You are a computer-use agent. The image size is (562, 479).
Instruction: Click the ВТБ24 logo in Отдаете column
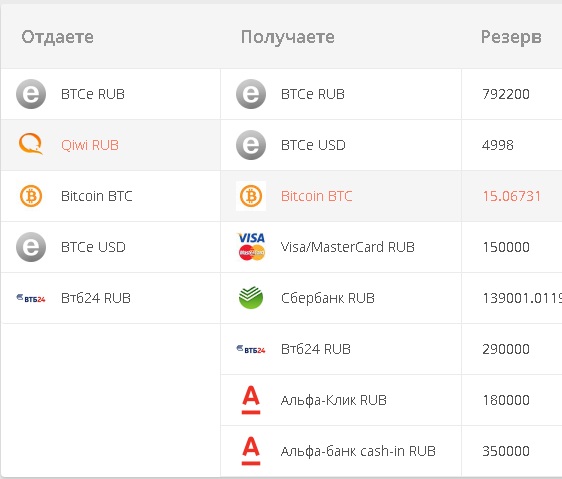[x=31, y=298]
